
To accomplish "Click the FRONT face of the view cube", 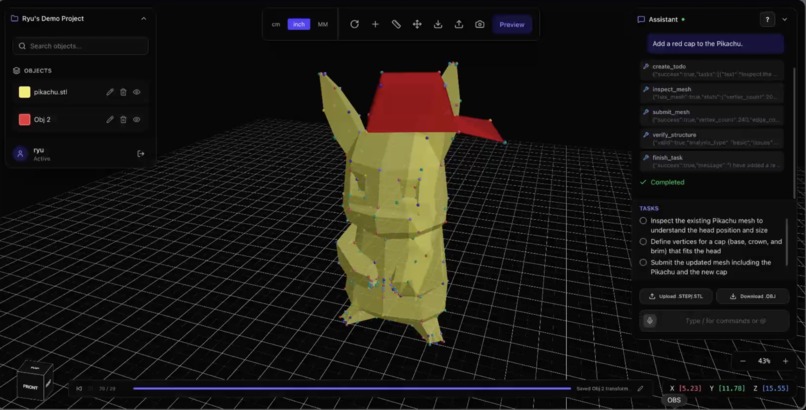I will 30,387.
